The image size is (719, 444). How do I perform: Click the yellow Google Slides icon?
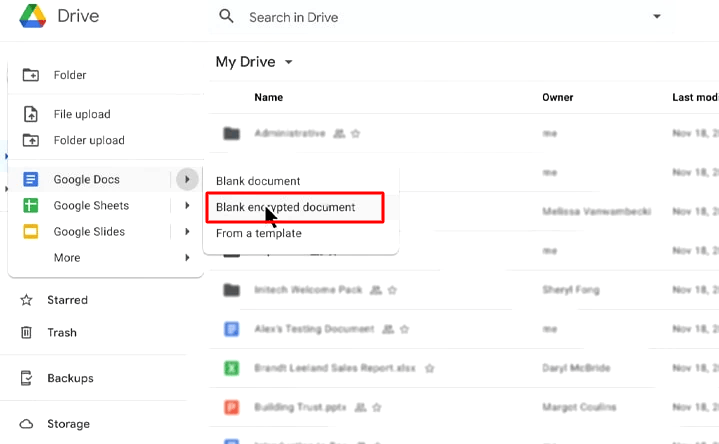[31, 232]
